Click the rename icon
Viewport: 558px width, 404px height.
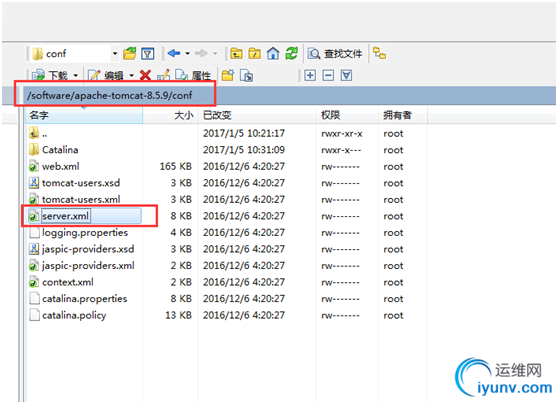163,75
